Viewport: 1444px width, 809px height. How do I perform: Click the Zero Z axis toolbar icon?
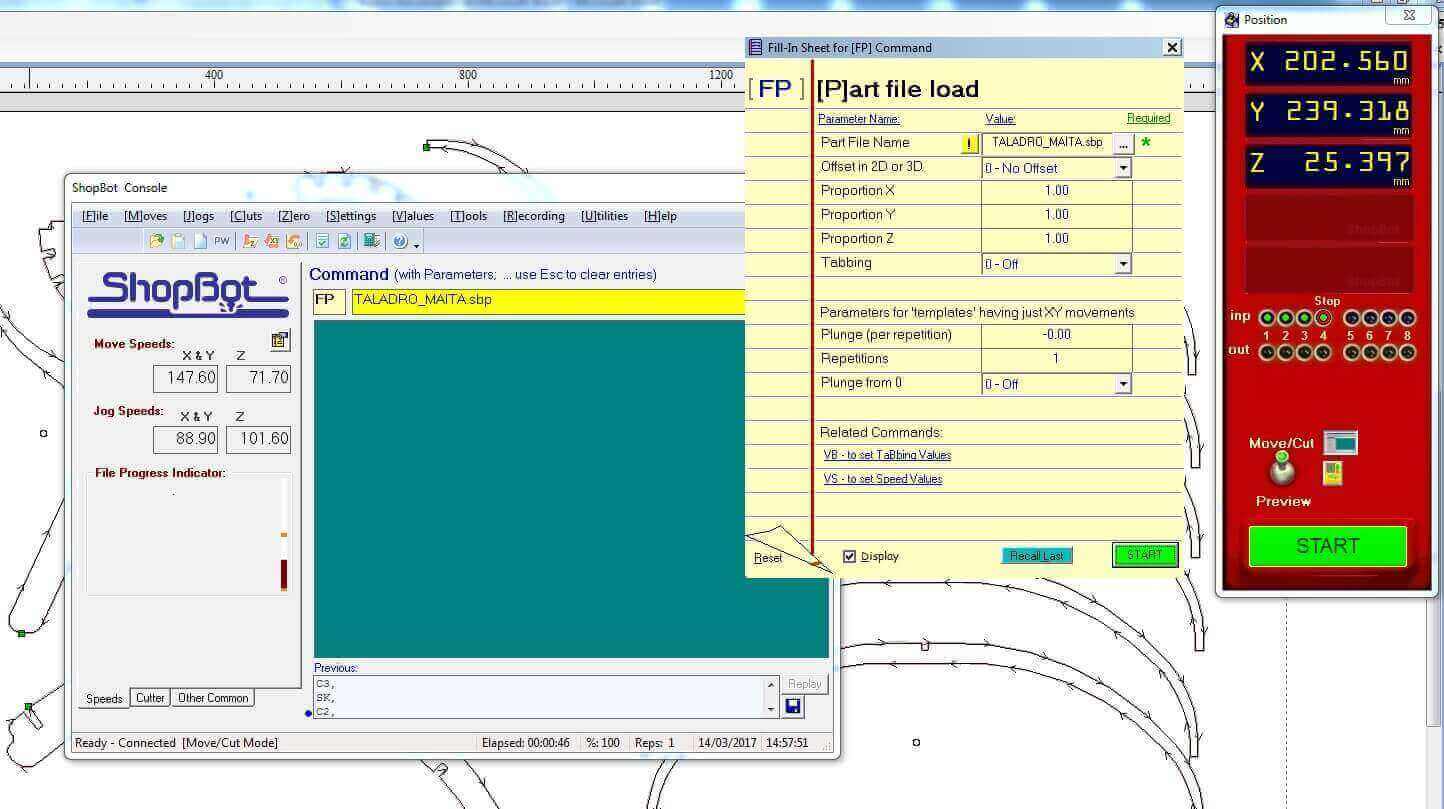(x=251, y=240)
